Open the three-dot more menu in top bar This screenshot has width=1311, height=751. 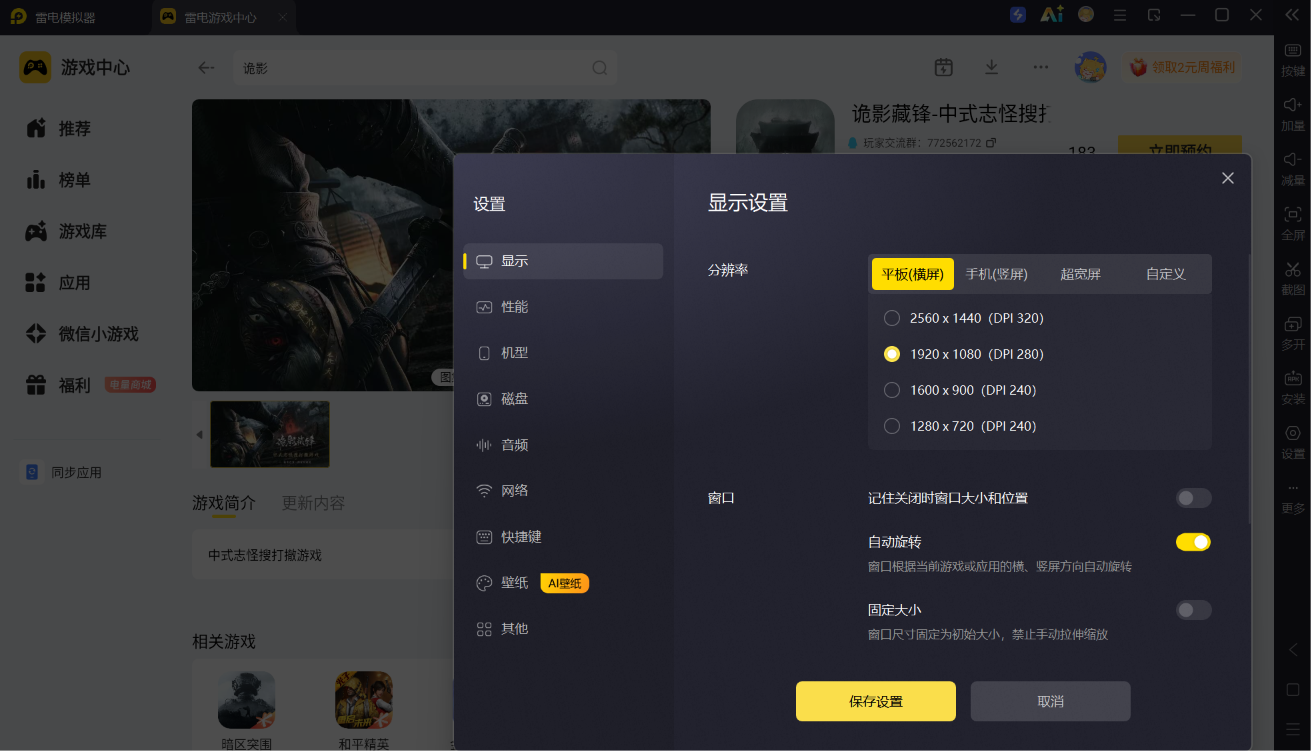(x=1041, y=67)
